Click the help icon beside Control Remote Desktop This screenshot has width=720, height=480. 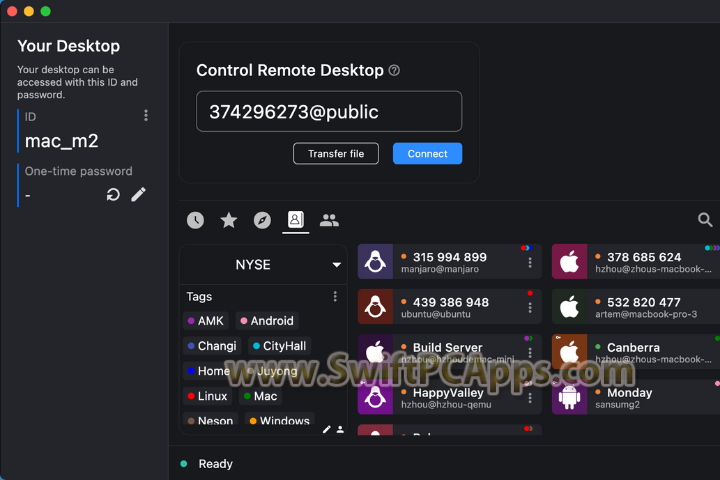tap(394, 70)
